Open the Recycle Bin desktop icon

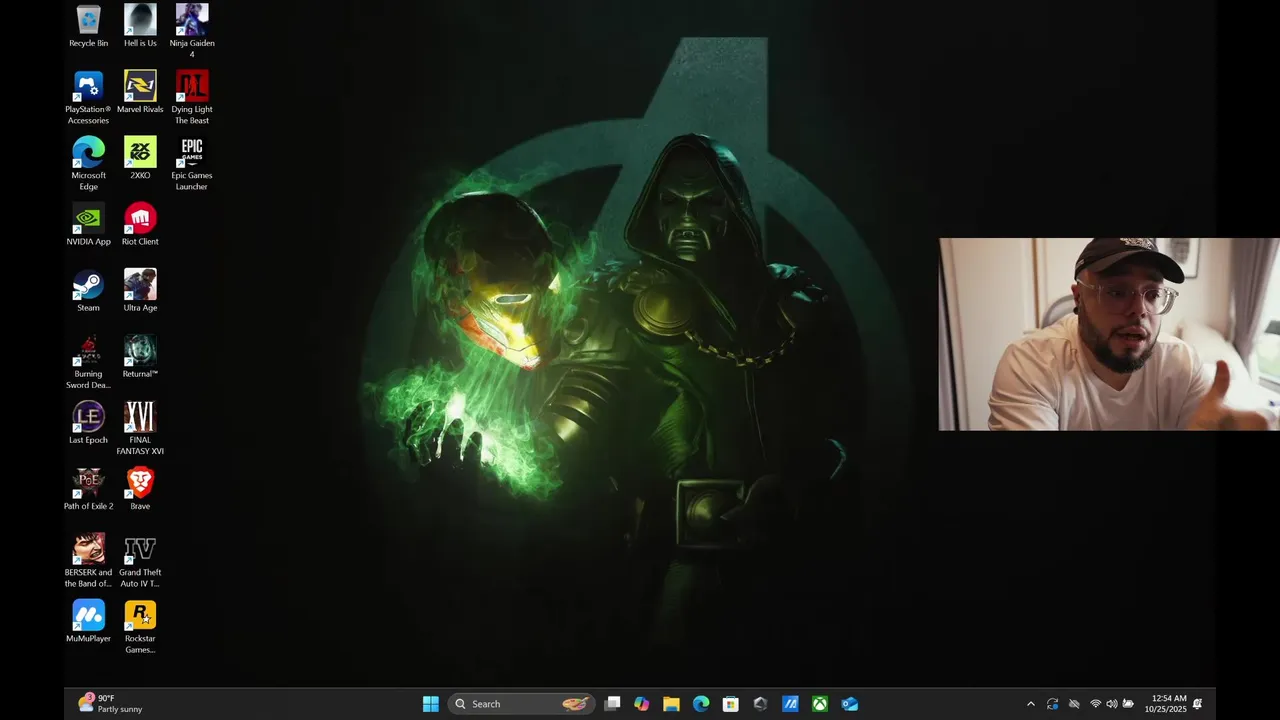[x=88, y=26]
